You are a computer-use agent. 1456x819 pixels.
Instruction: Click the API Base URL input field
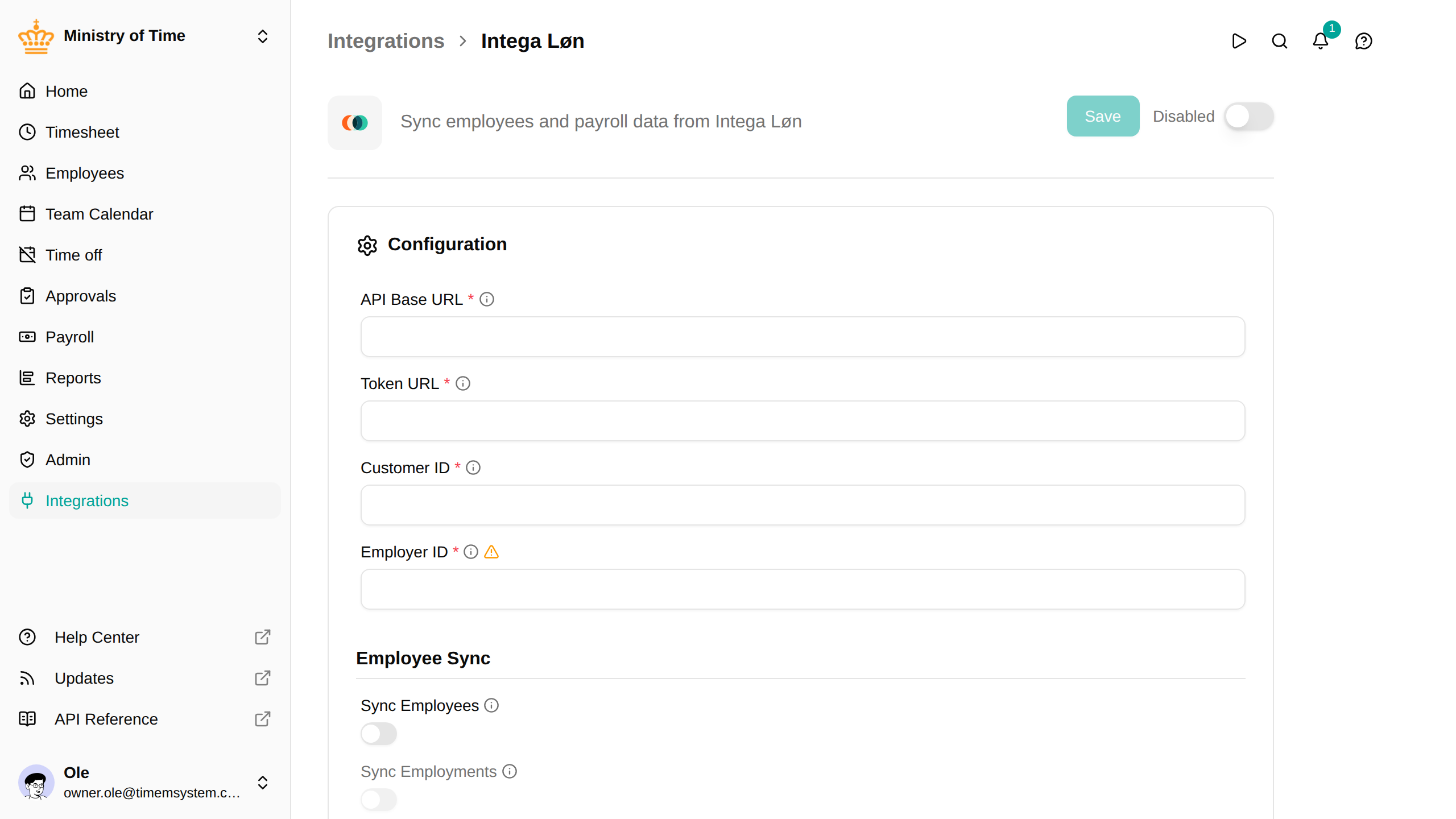[803, 337]
